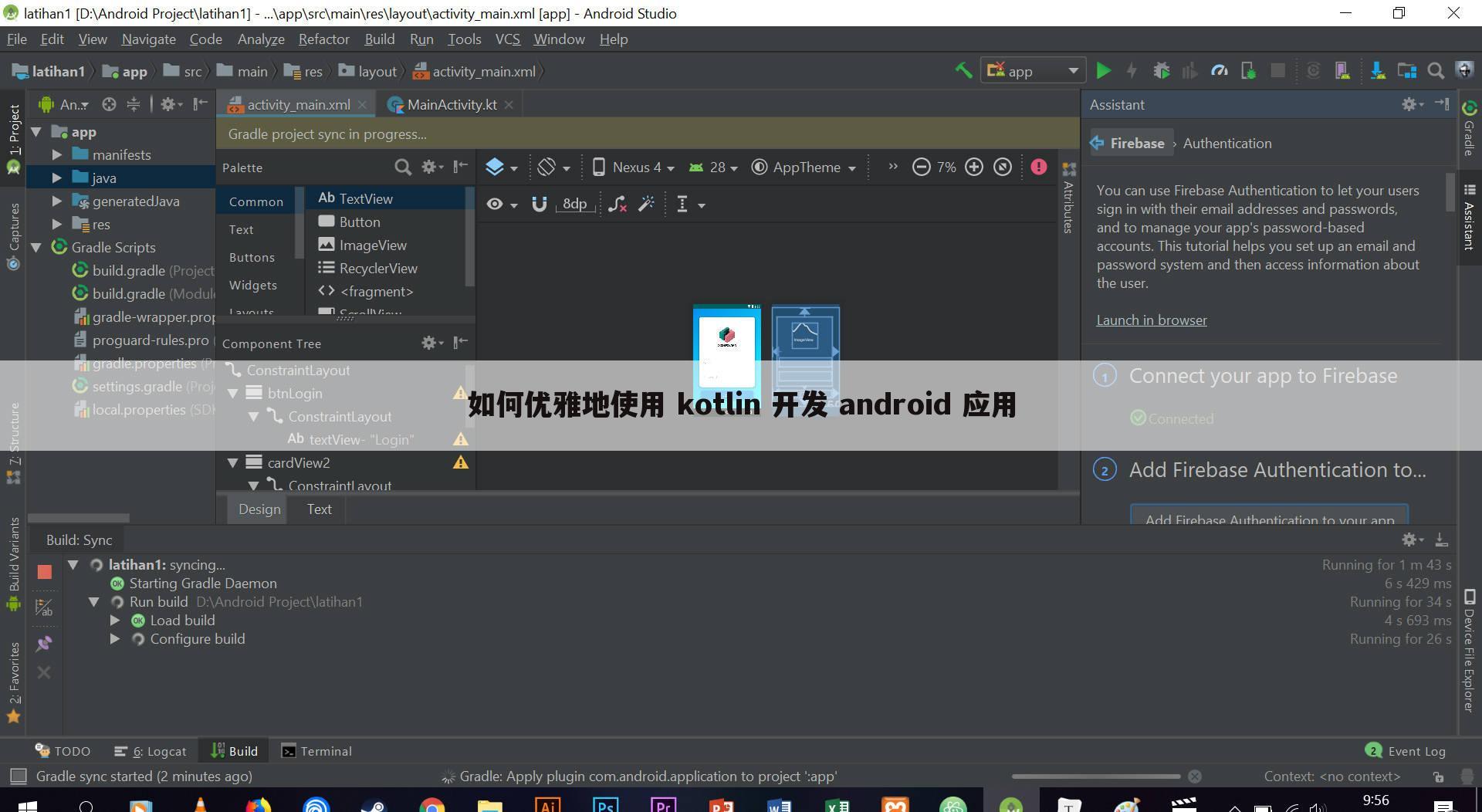The width and height of the screenshot is (1482, 812).
Task: Open Assistant panel settings gear
Action: pyautogui.click(x=1412, y=104)
